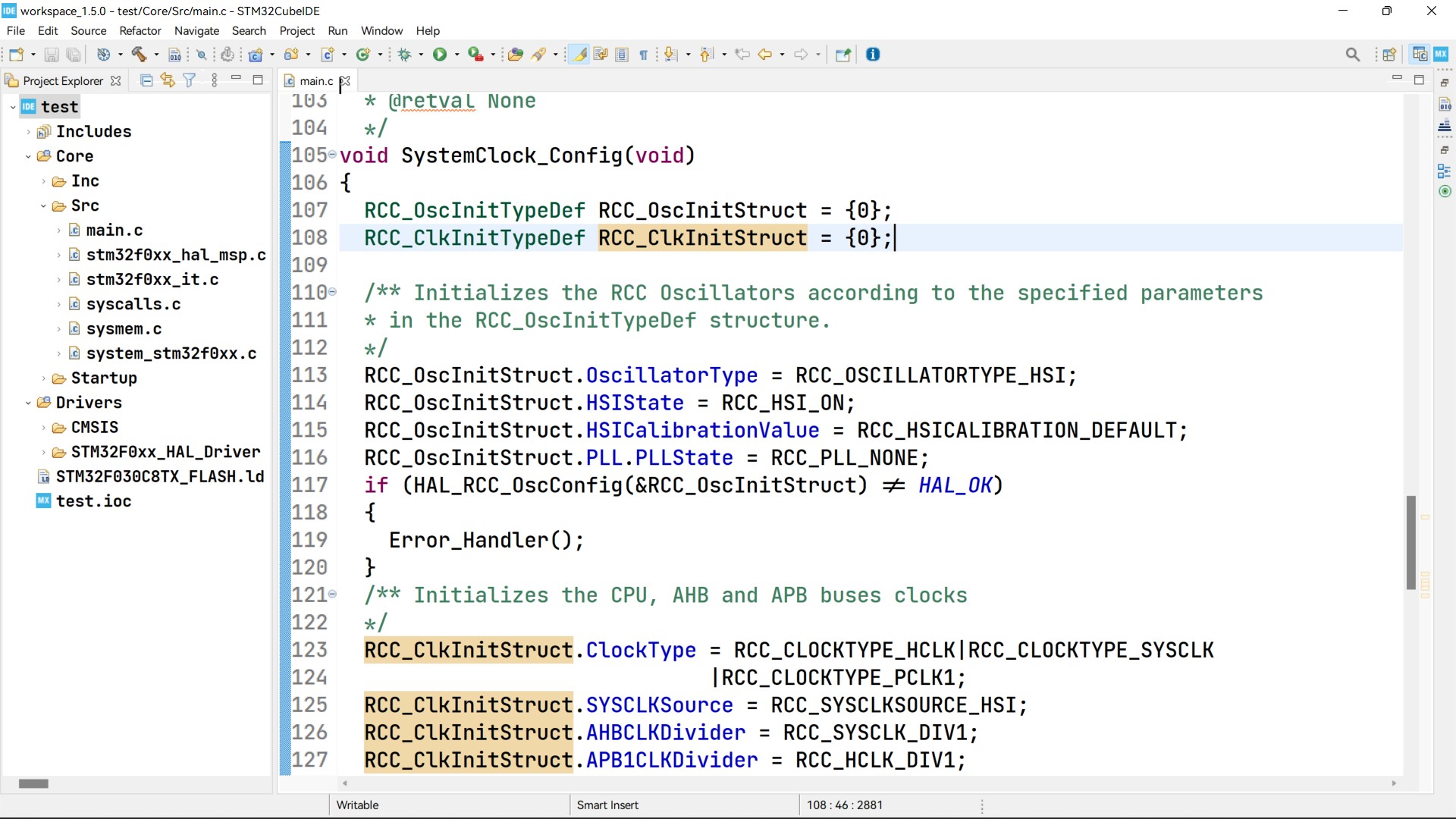Click the toolbar search magnifier icon
This screenshot has width=1456, height=819.
1352,55
